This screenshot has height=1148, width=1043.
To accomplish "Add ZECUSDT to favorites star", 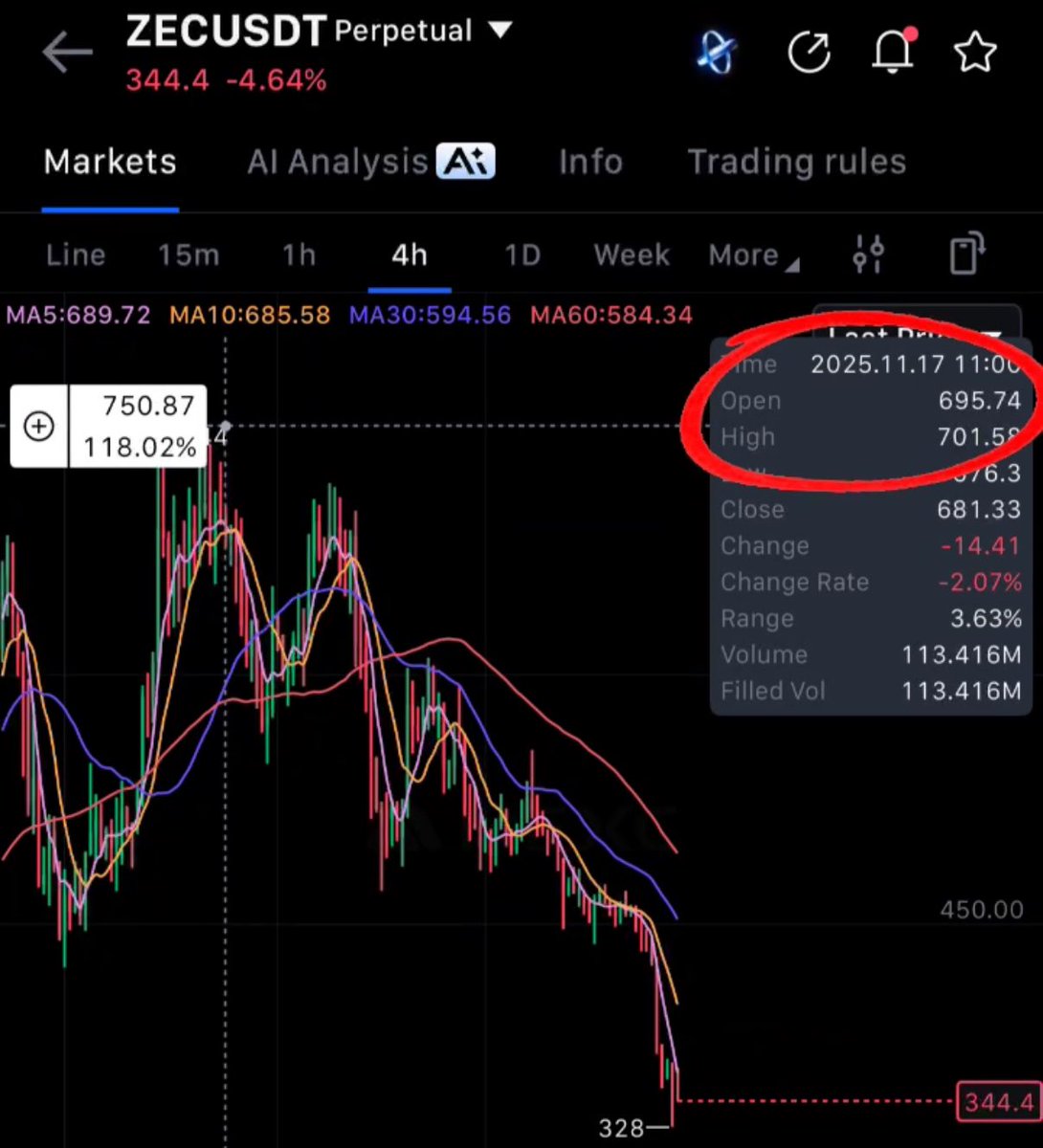I will [976, 53].
